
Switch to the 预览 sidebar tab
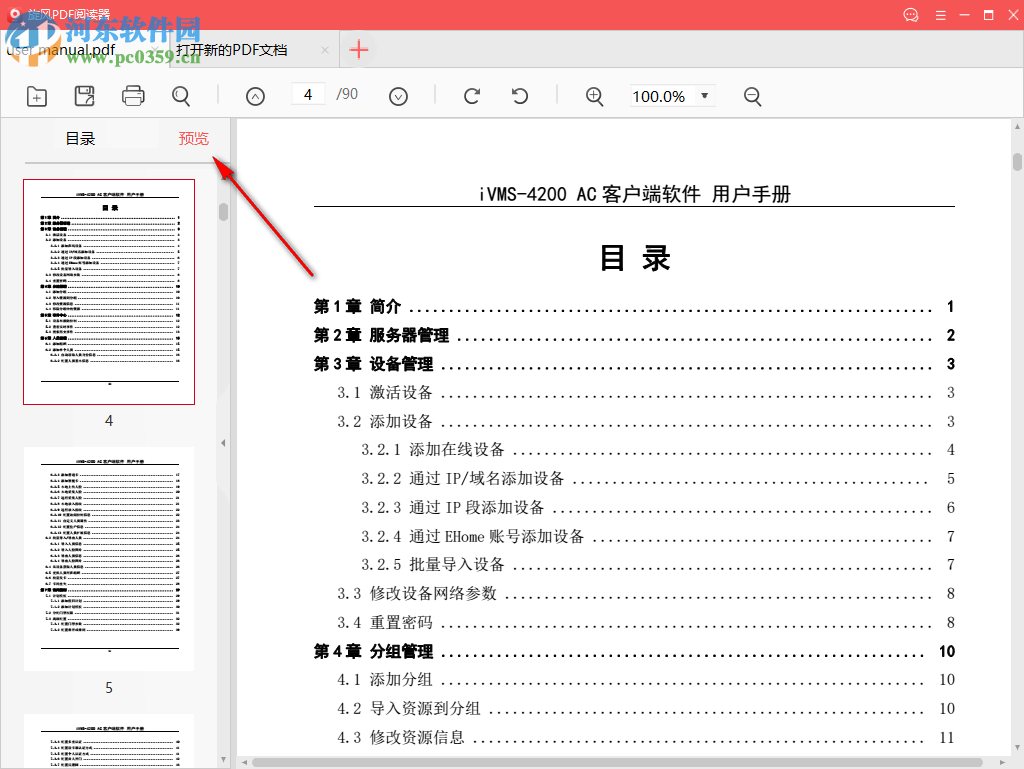coord(193,139)
